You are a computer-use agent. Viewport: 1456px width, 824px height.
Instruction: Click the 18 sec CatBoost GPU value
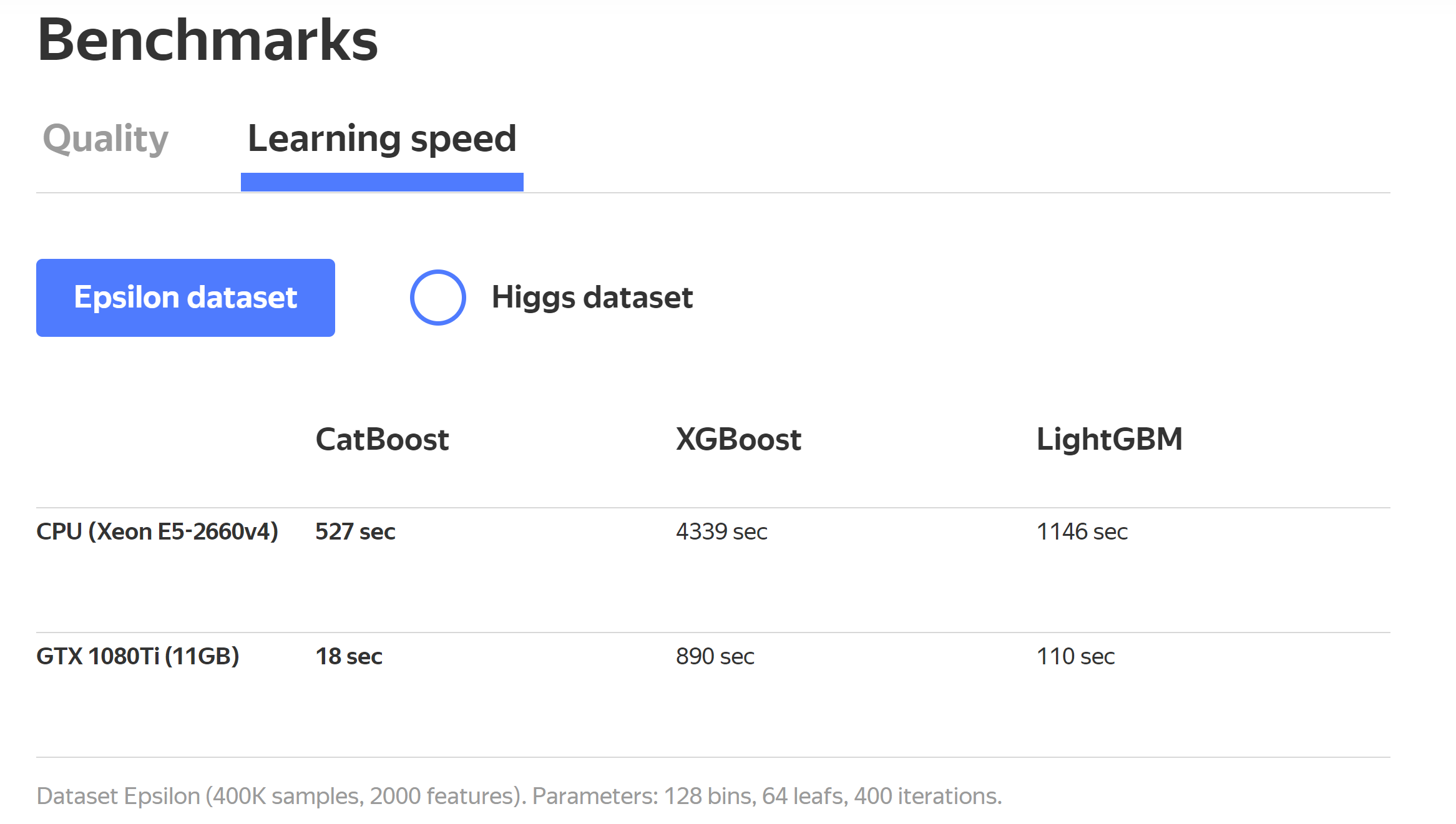(x=349, y=656)
